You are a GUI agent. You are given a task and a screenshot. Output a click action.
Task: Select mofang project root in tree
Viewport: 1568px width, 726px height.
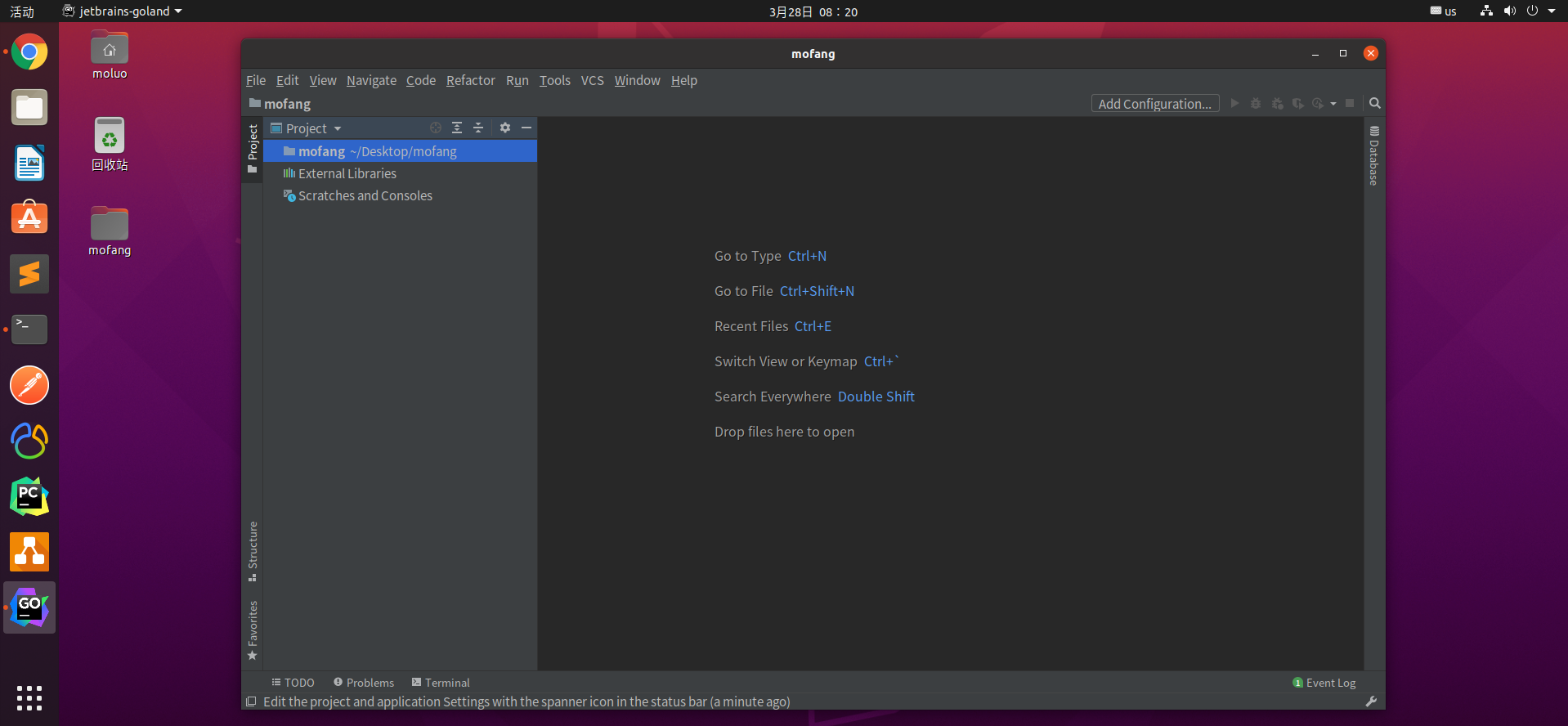coord(401,151)
